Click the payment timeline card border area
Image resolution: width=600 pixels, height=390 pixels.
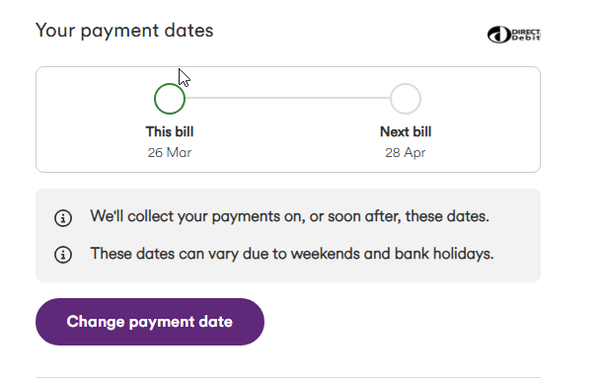coord(288,119)
